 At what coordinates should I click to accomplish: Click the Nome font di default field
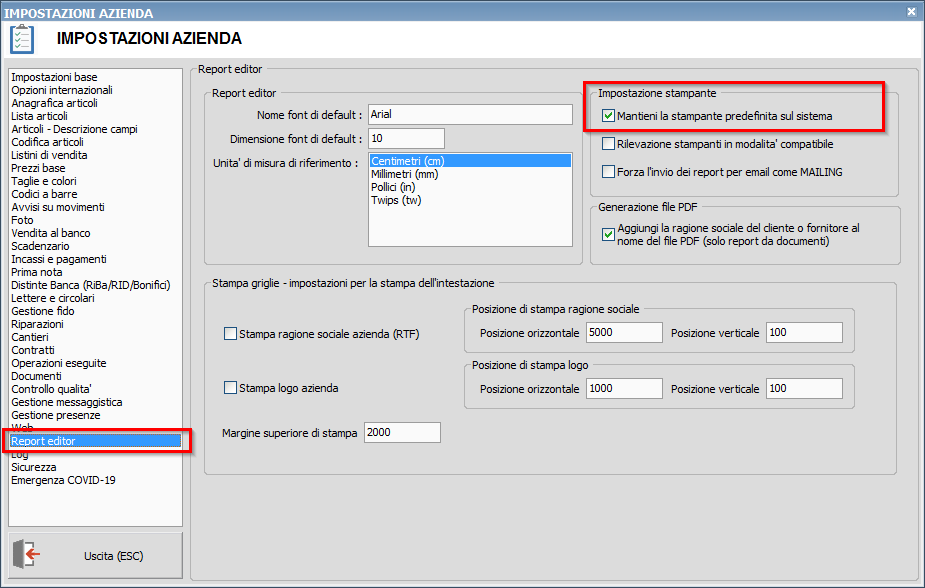coord(470,114)
